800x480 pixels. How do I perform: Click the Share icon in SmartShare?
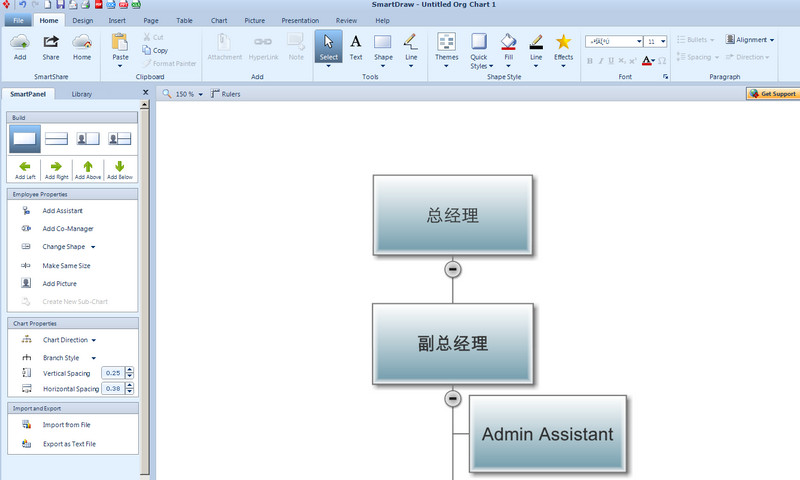point(51,42)
